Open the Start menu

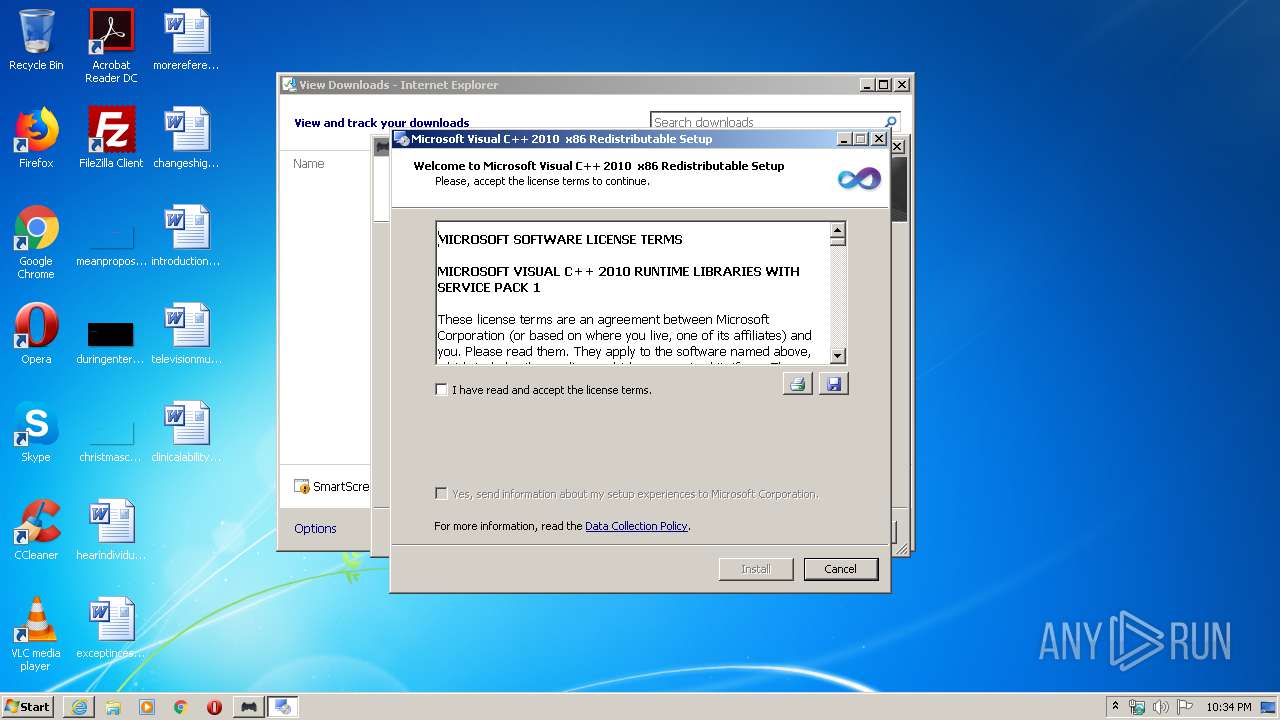click(x=28, y=706)
